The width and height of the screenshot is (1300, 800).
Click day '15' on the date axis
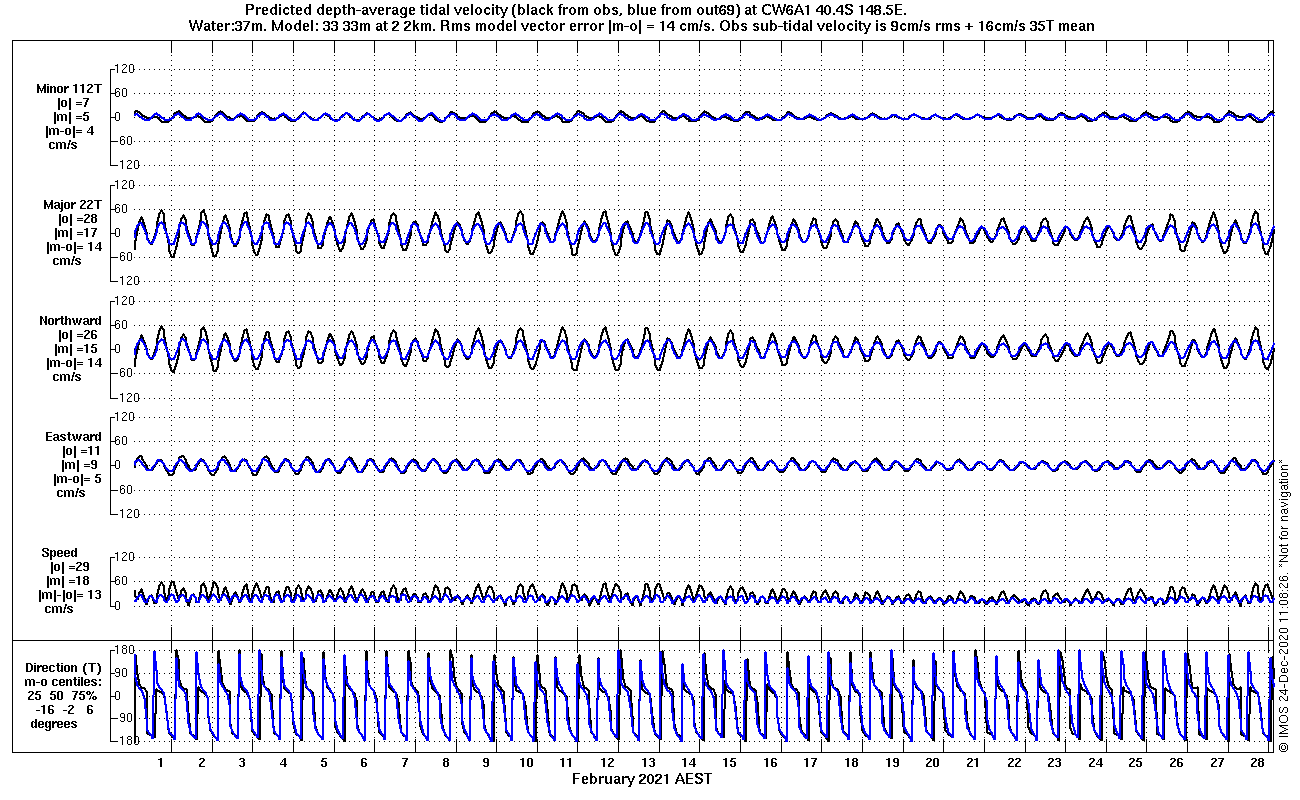click(729, 762)
